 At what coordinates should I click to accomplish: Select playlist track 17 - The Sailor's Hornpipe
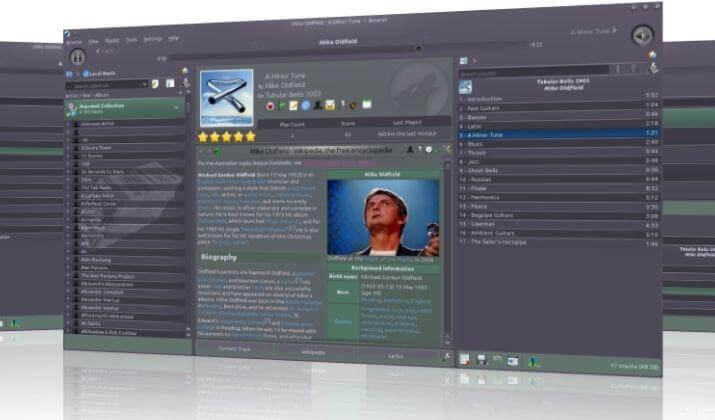coord(559,242)
